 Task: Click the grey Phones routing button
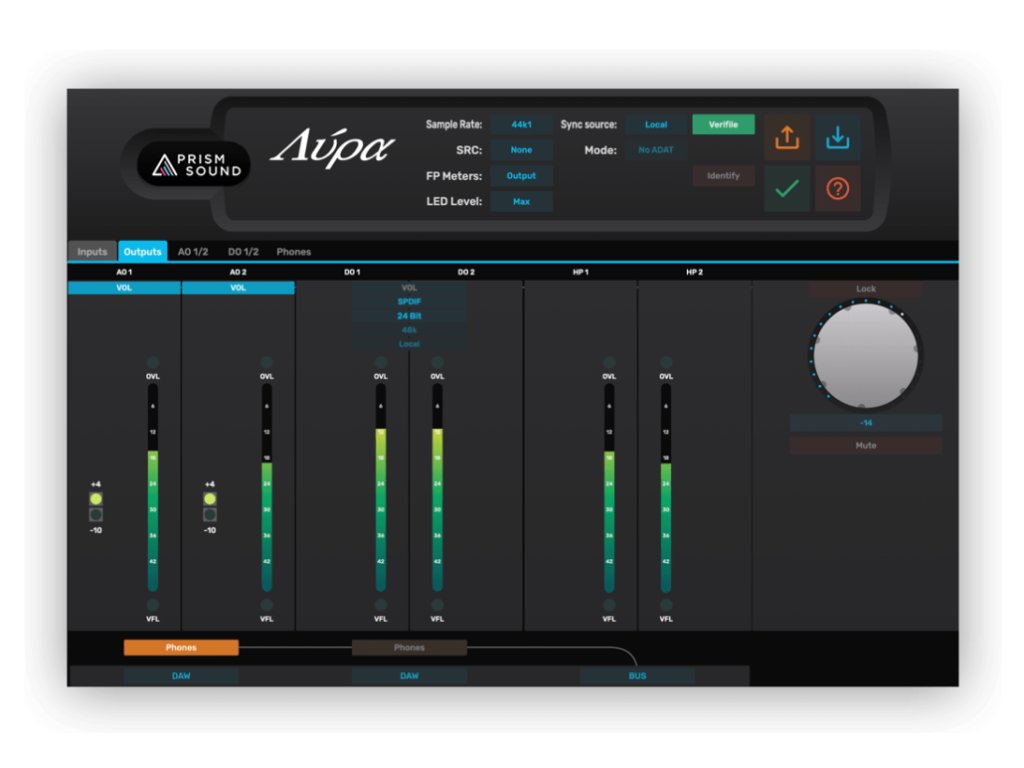[409, 647]
